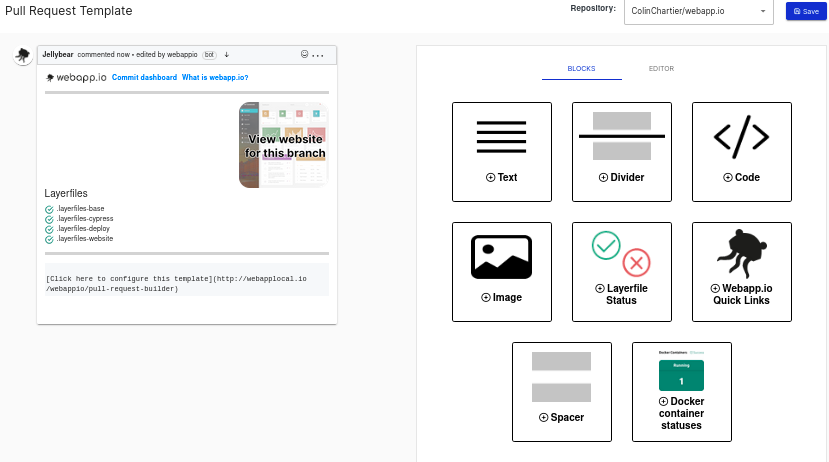Click the configure this template code block

[x=187, y=280]
